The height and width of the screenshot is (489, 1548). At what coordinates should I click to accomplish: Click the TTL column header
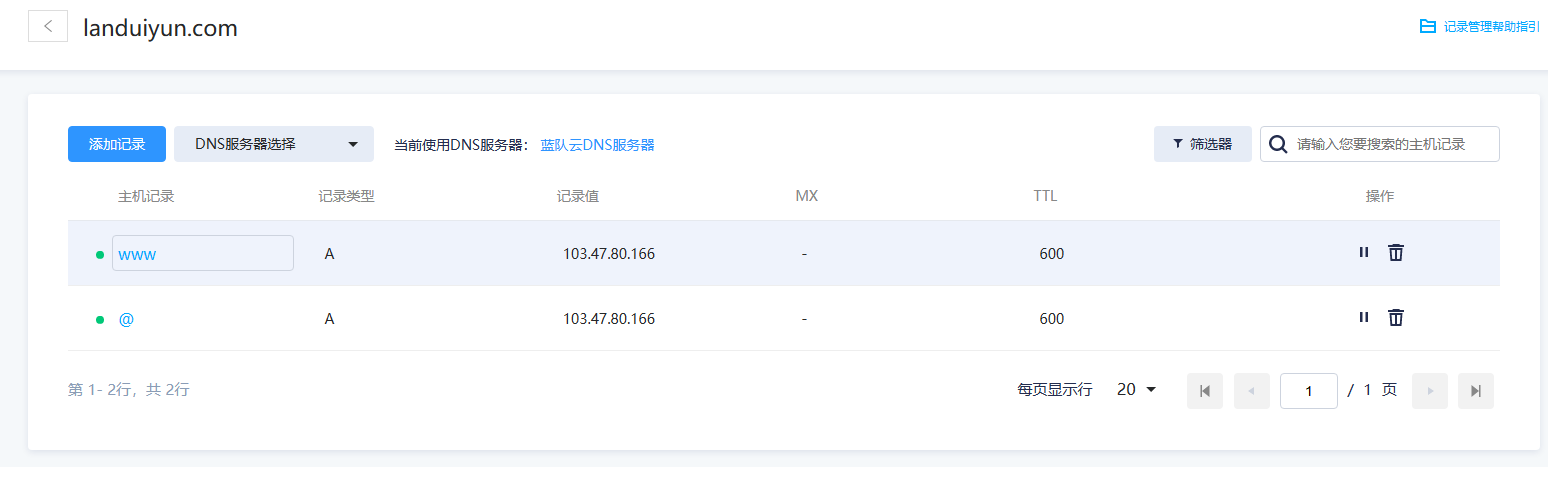(x=1045, y=196)
